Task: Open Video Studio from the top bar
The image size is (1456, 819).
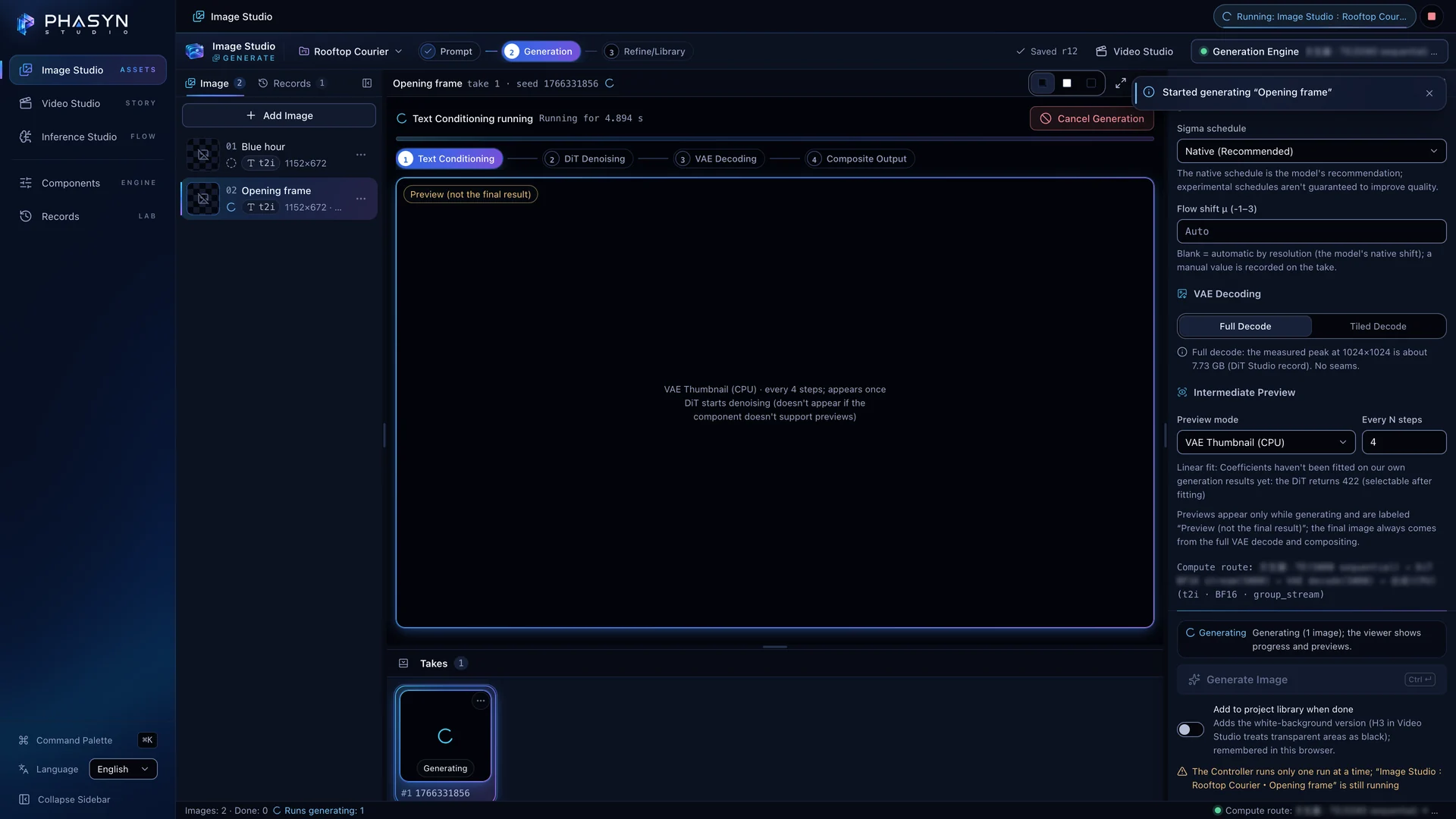Action: [1134, 52]
